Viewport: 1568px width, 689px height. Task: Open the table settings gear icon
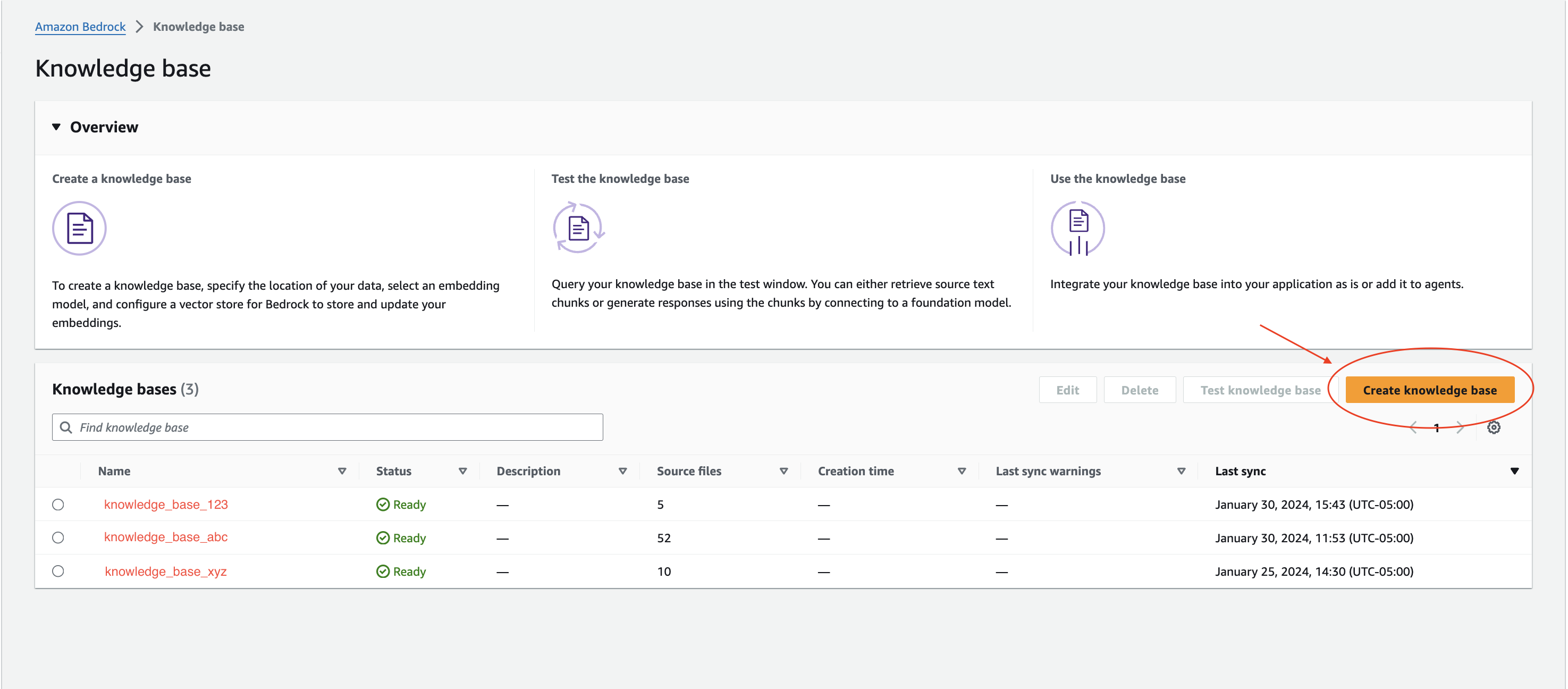pyautogui.click(x=1494, y=427)
